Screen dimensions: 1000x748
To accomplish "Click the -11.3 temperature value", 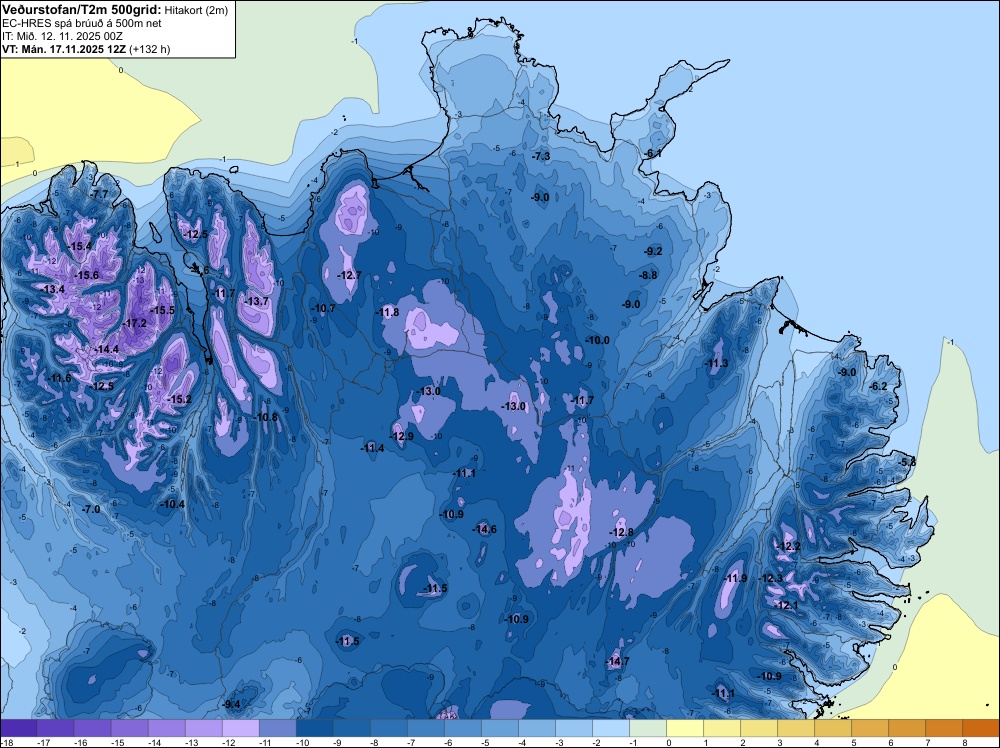I will tap(716, 363).
